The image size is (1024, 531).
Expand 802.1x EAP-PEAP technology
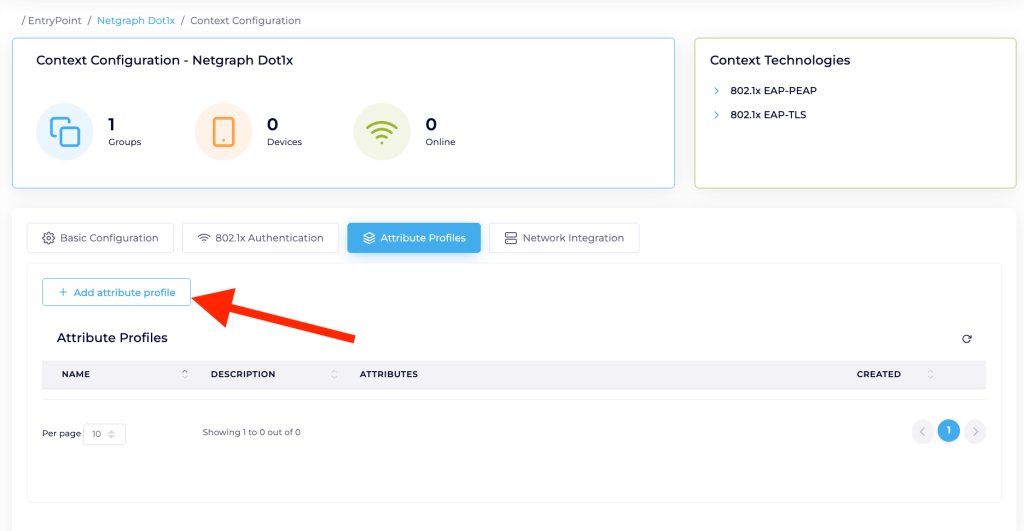(716, 91)
